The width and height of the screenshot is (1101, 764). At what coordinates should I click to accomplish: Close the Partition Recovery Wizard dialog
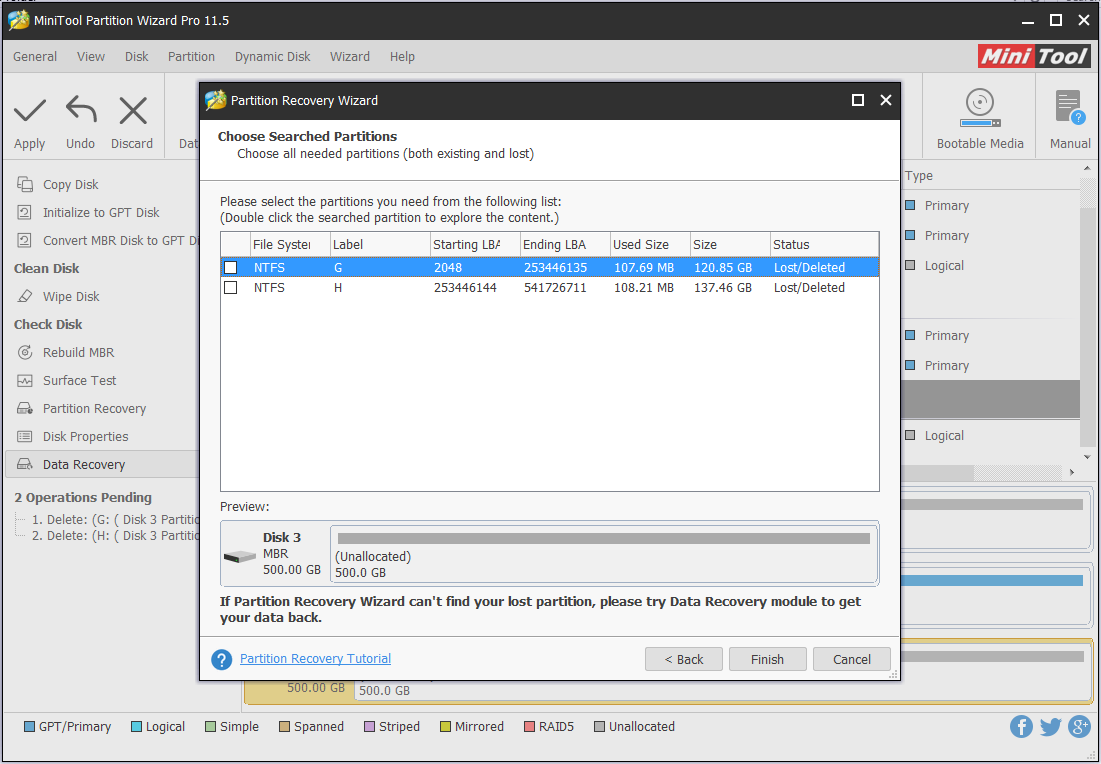[x=885, y=100]
